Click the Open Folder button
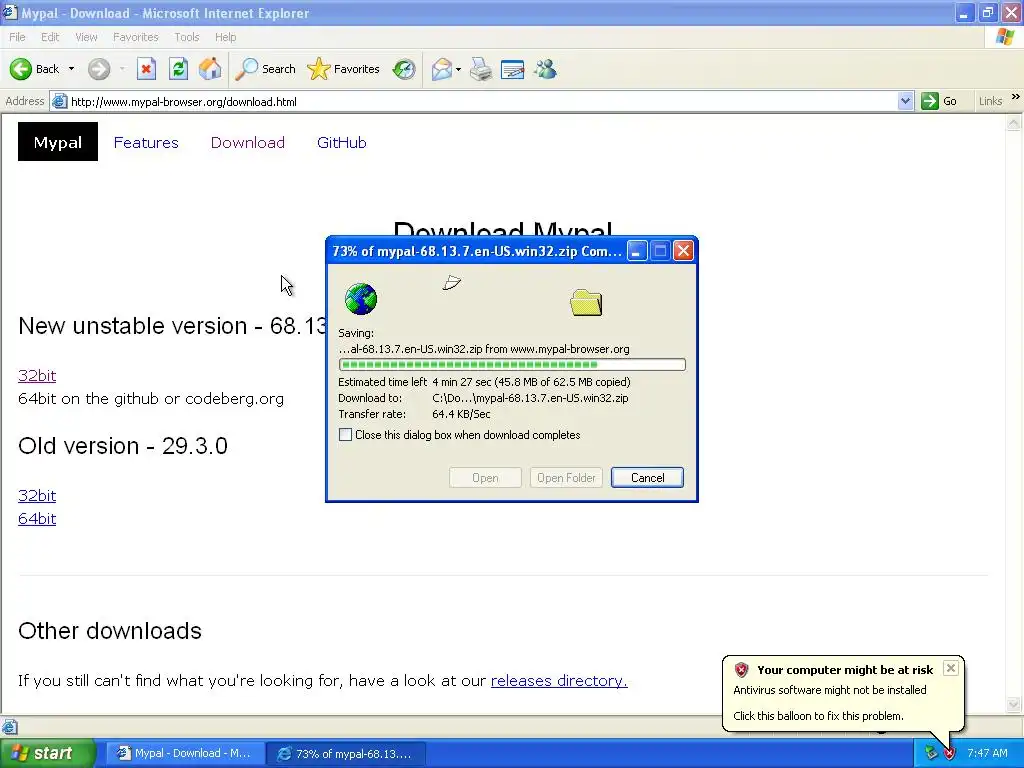The image size is (1024, 768). click(566, 477)
